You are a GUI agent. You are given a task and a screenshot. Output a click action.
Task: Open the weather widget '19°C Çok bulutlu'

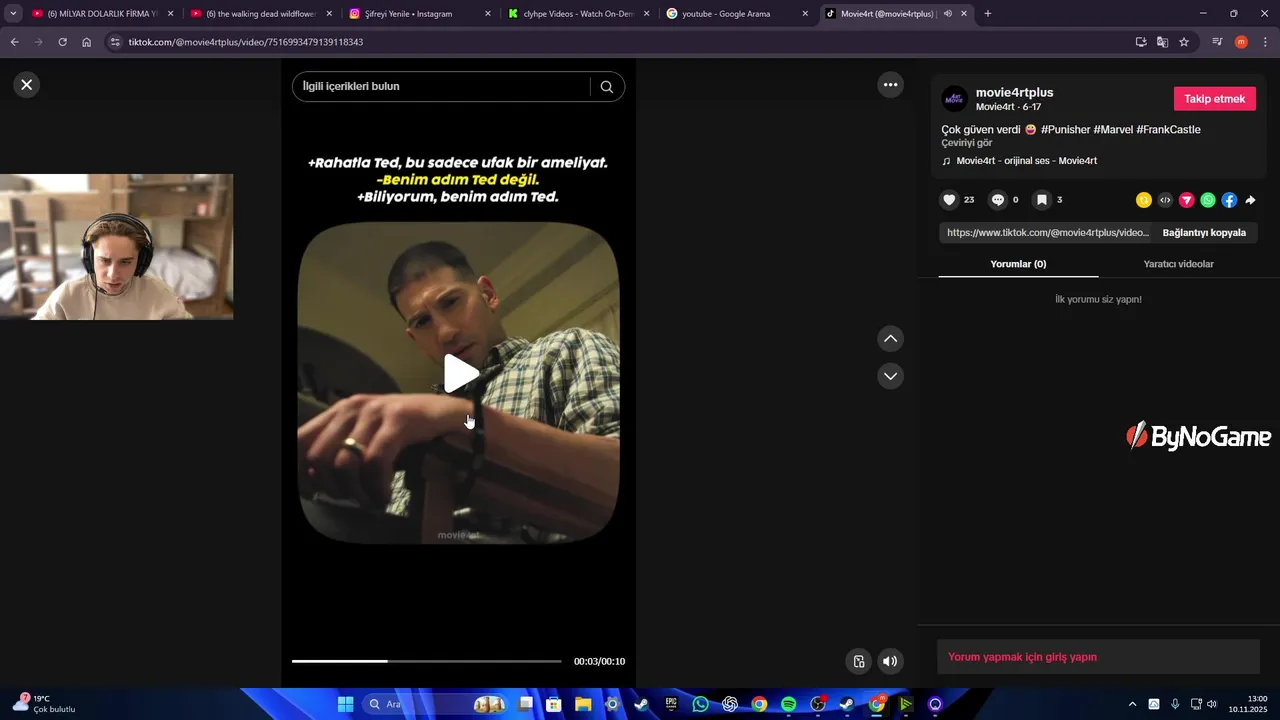coord(44,704)
